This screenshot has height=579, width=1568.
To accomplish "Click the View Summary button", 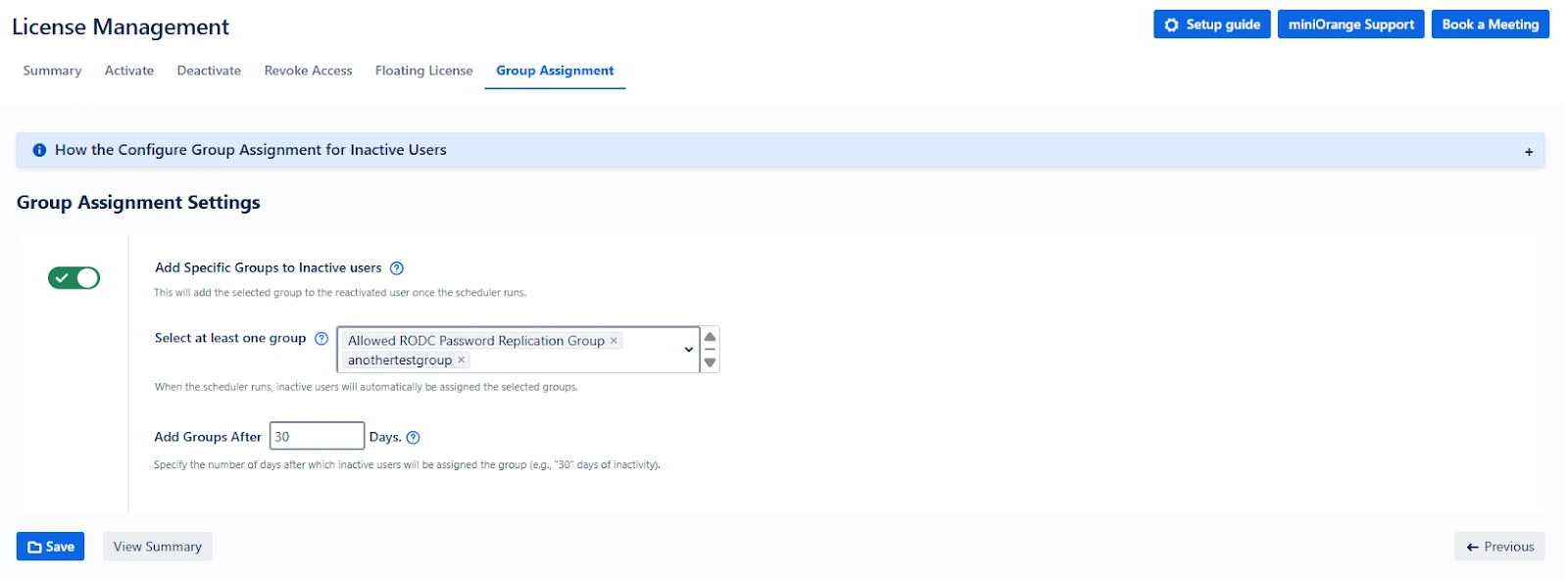I will 158,547.
